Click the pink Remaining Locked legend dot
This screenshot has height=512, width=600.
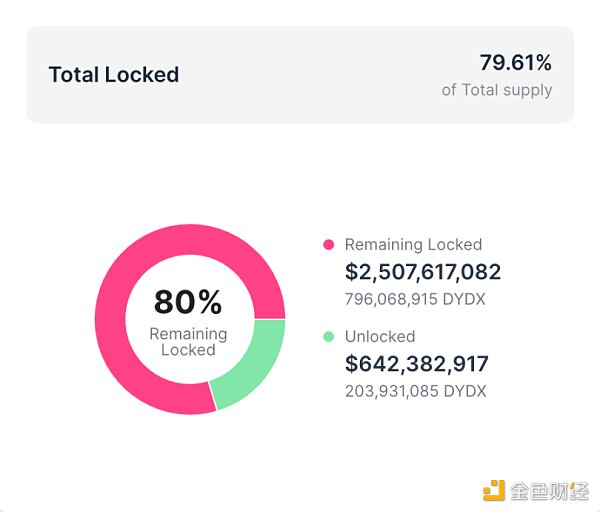(328, 245)
